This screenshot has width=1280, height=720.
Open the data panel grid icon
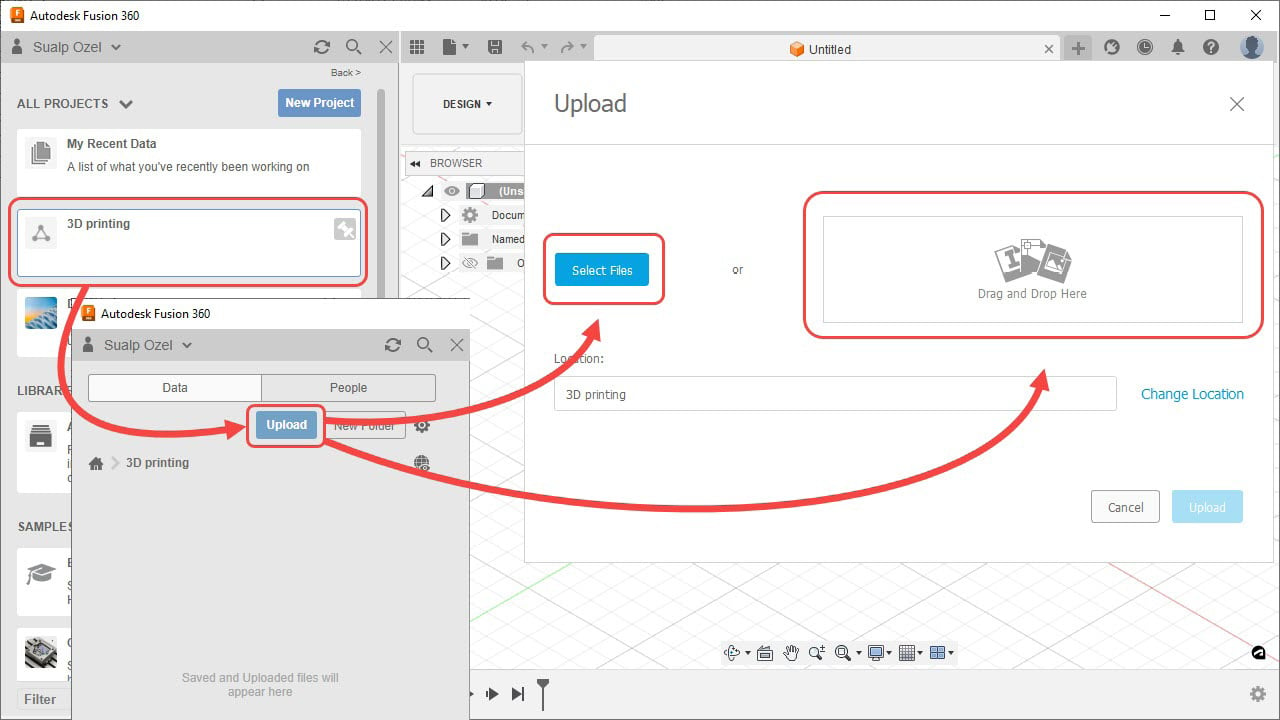tap(418, 47)
